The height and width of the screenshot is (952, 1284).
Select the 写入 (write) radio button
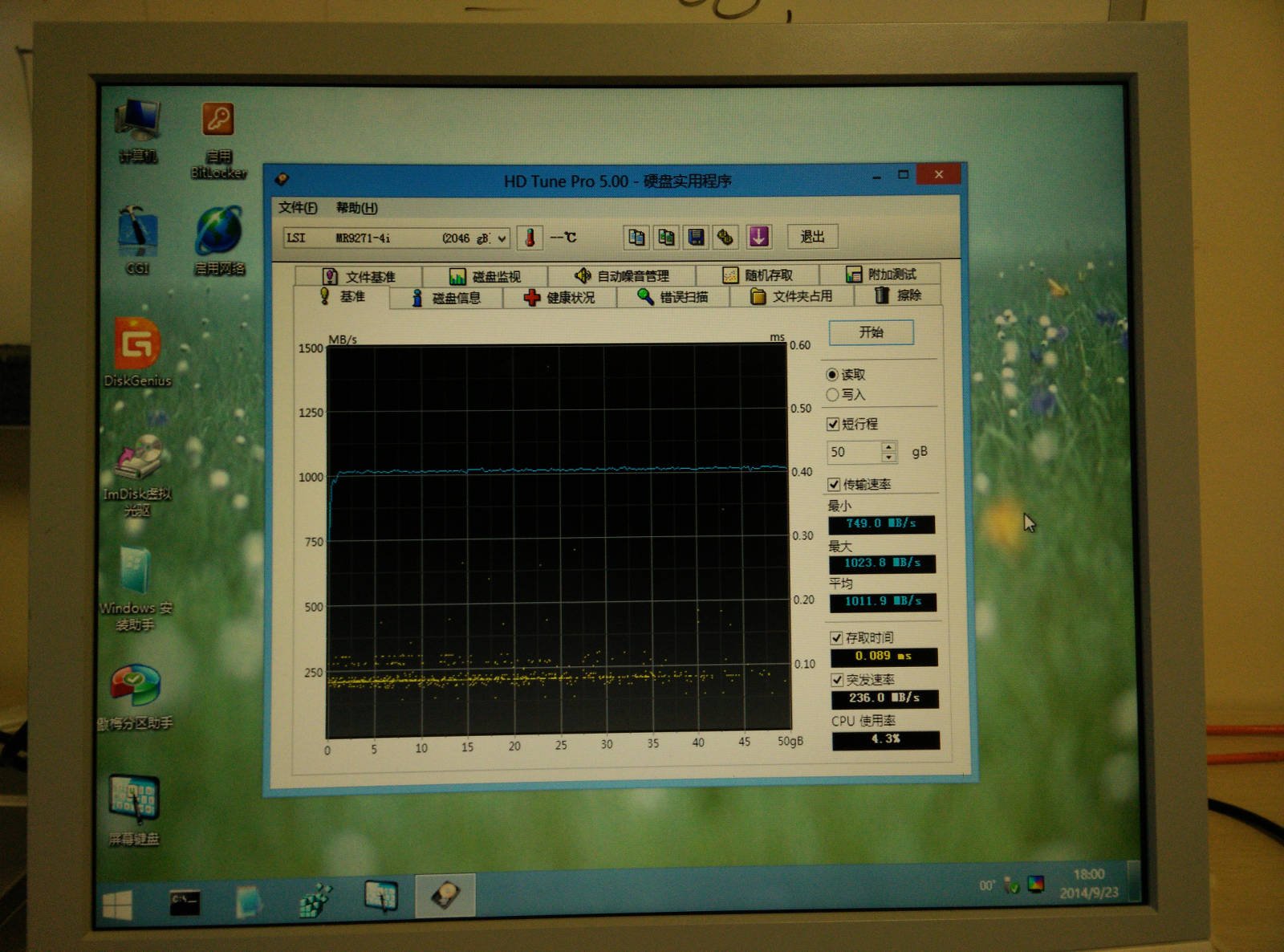click(832, 395)
